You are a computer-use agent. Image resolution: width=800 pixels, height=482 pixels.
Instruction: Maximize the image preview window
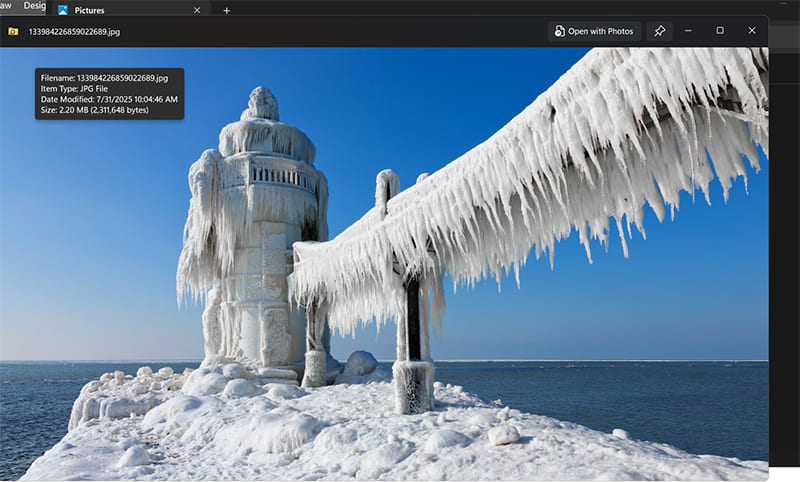click(720, 31)
